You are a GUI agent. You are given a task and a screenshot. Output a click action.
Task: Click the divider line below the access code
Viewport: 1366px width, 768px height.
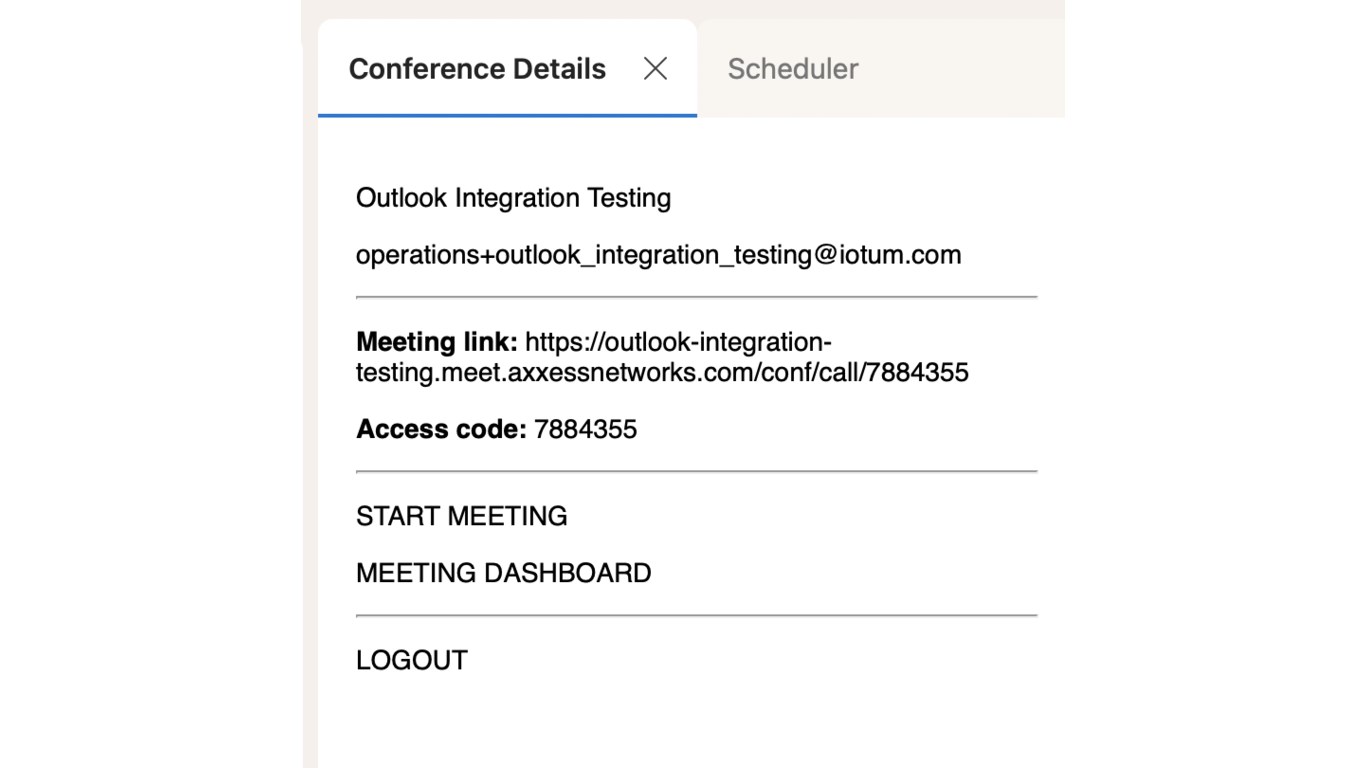point(696,471)
